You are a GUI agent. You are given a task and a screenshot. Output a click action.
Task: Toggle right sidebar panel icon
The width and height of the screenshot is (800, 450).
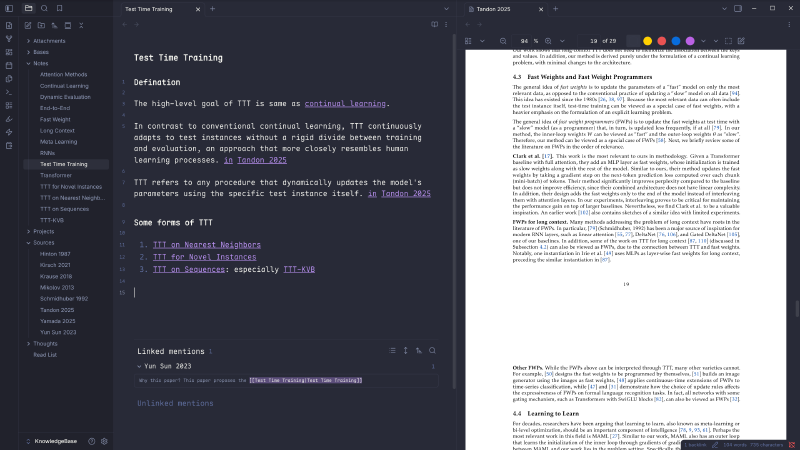coord(738,9)
